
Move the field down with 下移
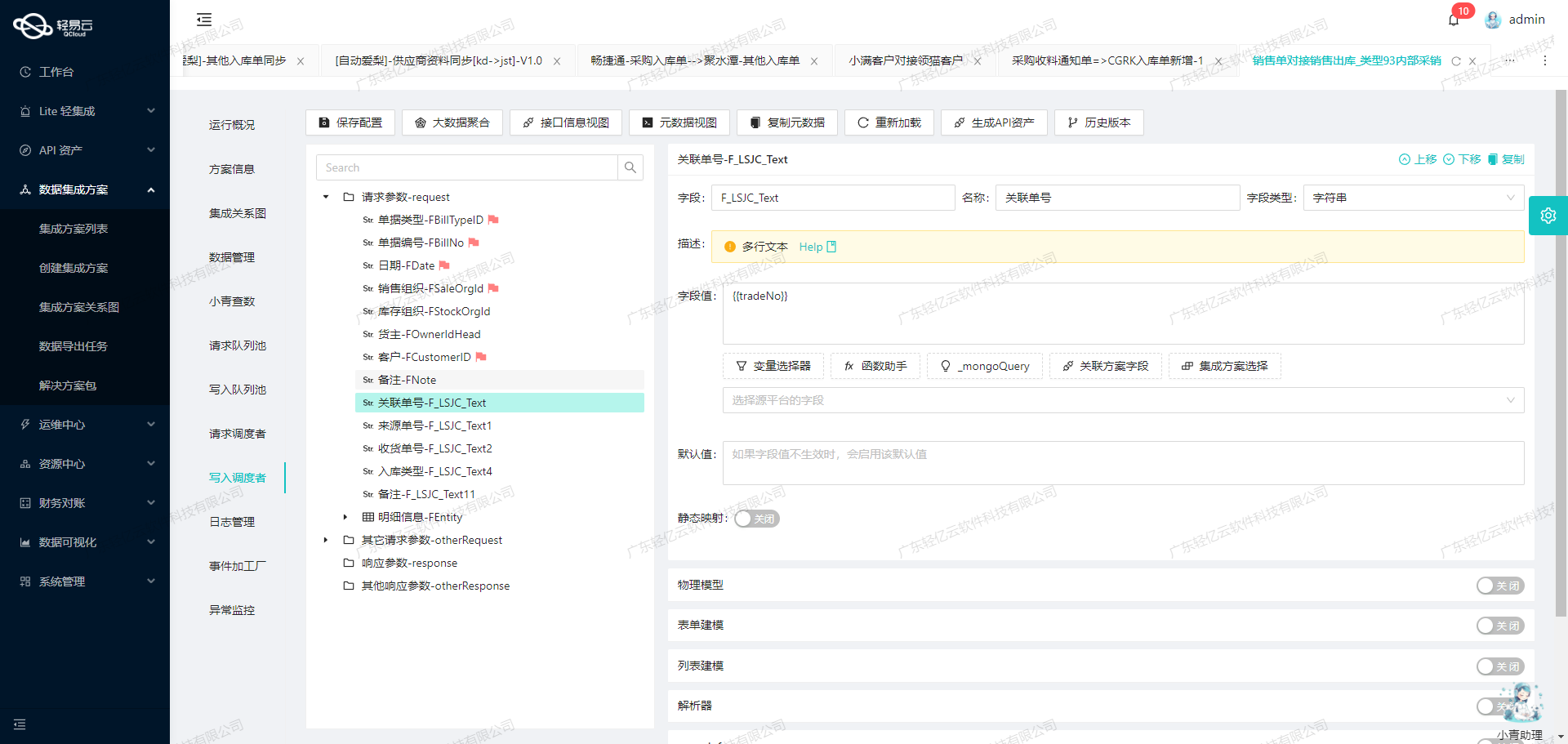pos(1462,159)
